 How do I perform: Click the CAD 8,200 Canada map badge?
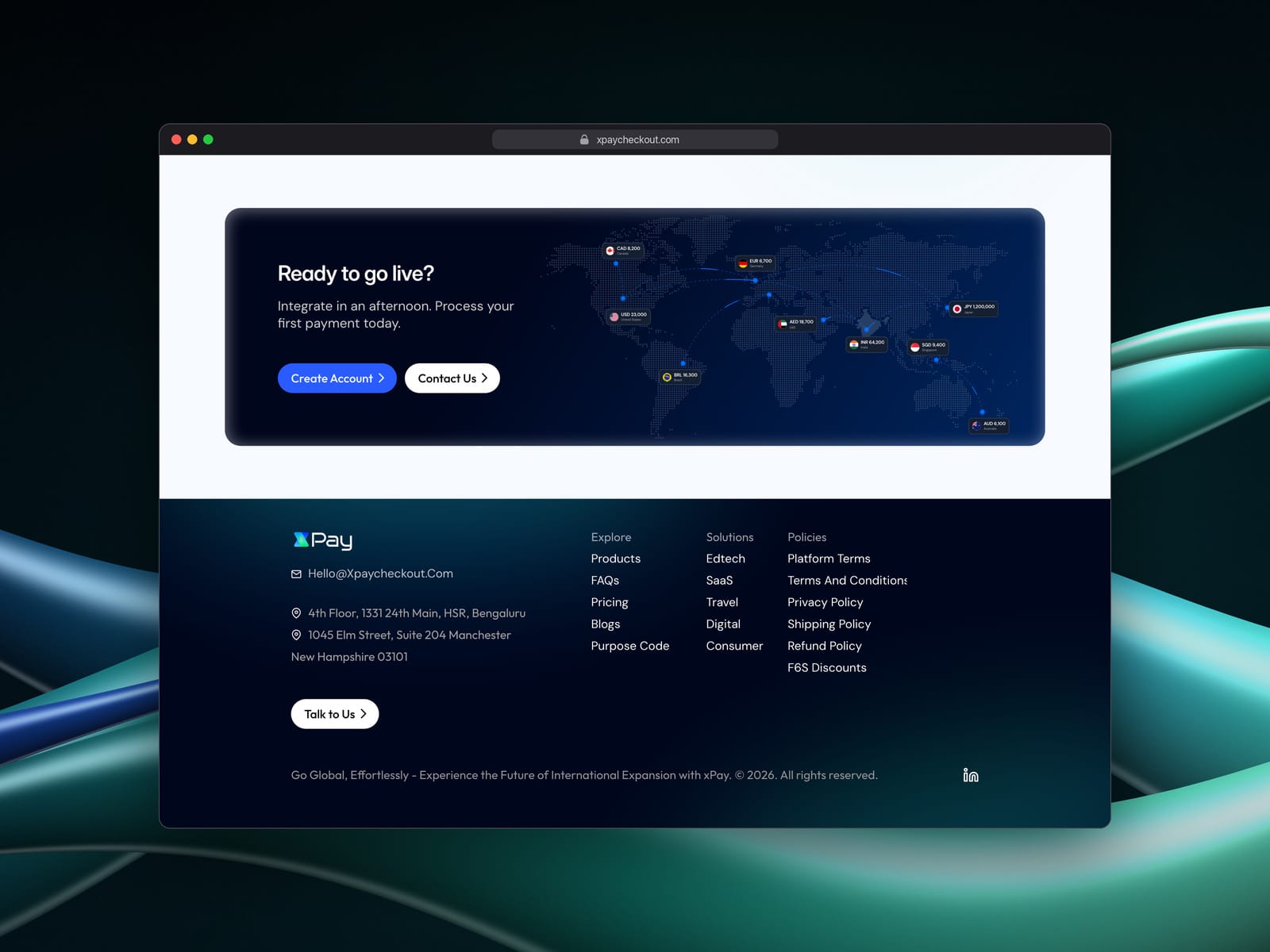point(623,250)
